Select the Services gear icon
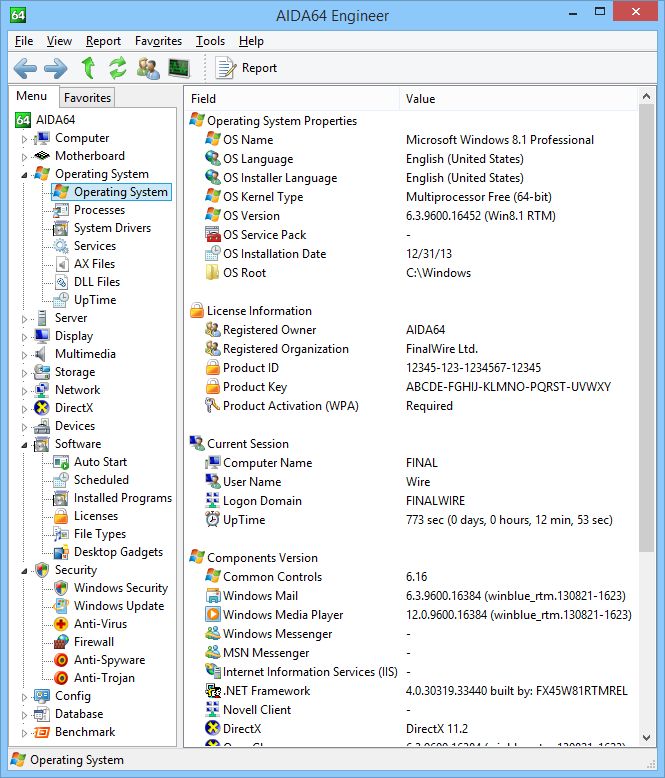 pos(61,246)
